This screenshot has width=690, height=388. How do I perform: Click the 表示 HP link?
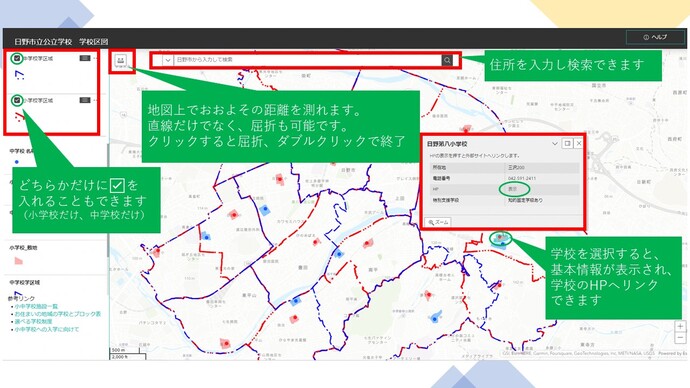513,189
